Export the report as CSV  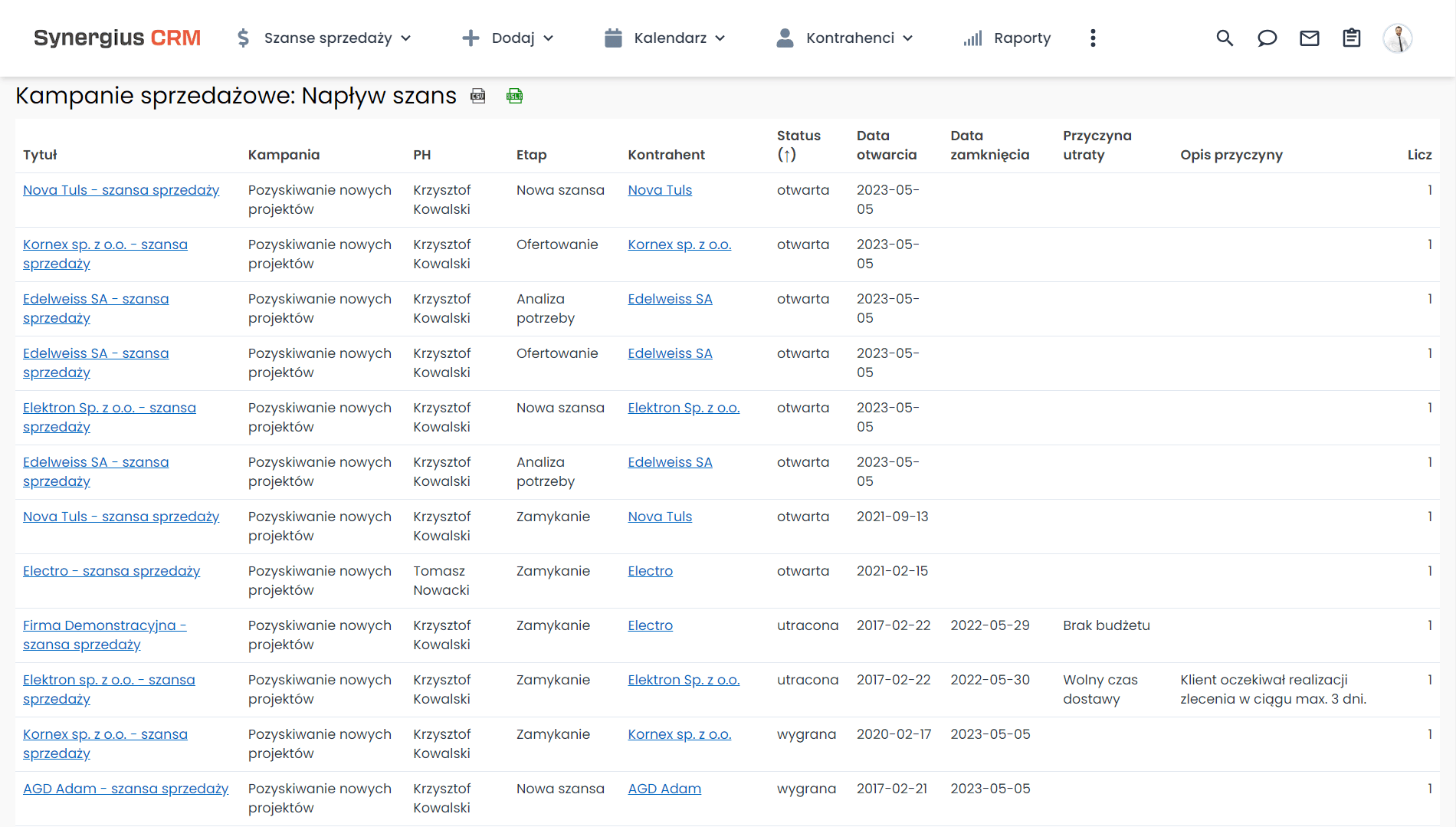(x=478, y=96)
